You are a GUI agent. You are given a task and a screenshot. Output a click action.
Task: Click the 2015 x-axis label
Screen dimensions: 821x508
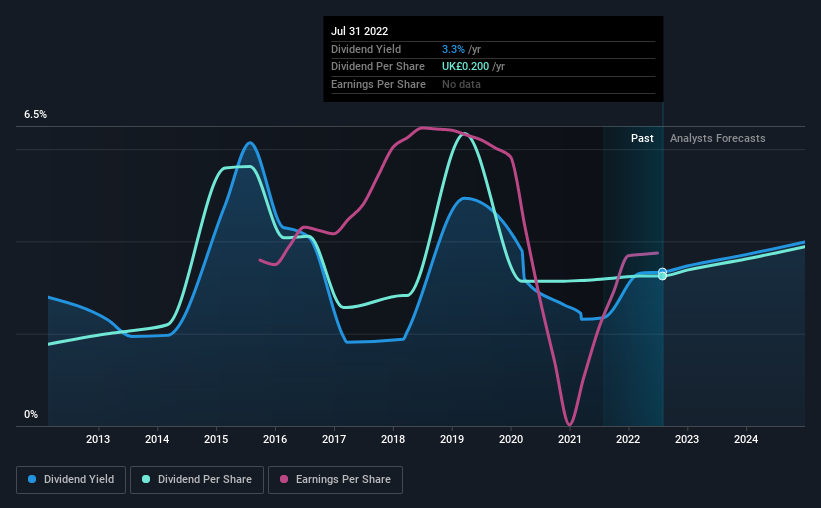click(216, 439)
